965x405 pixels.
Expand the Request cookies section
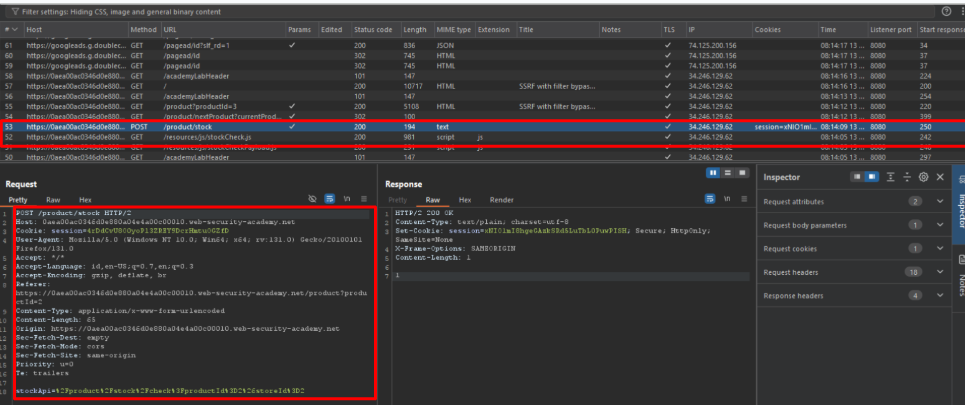[940, 248]
